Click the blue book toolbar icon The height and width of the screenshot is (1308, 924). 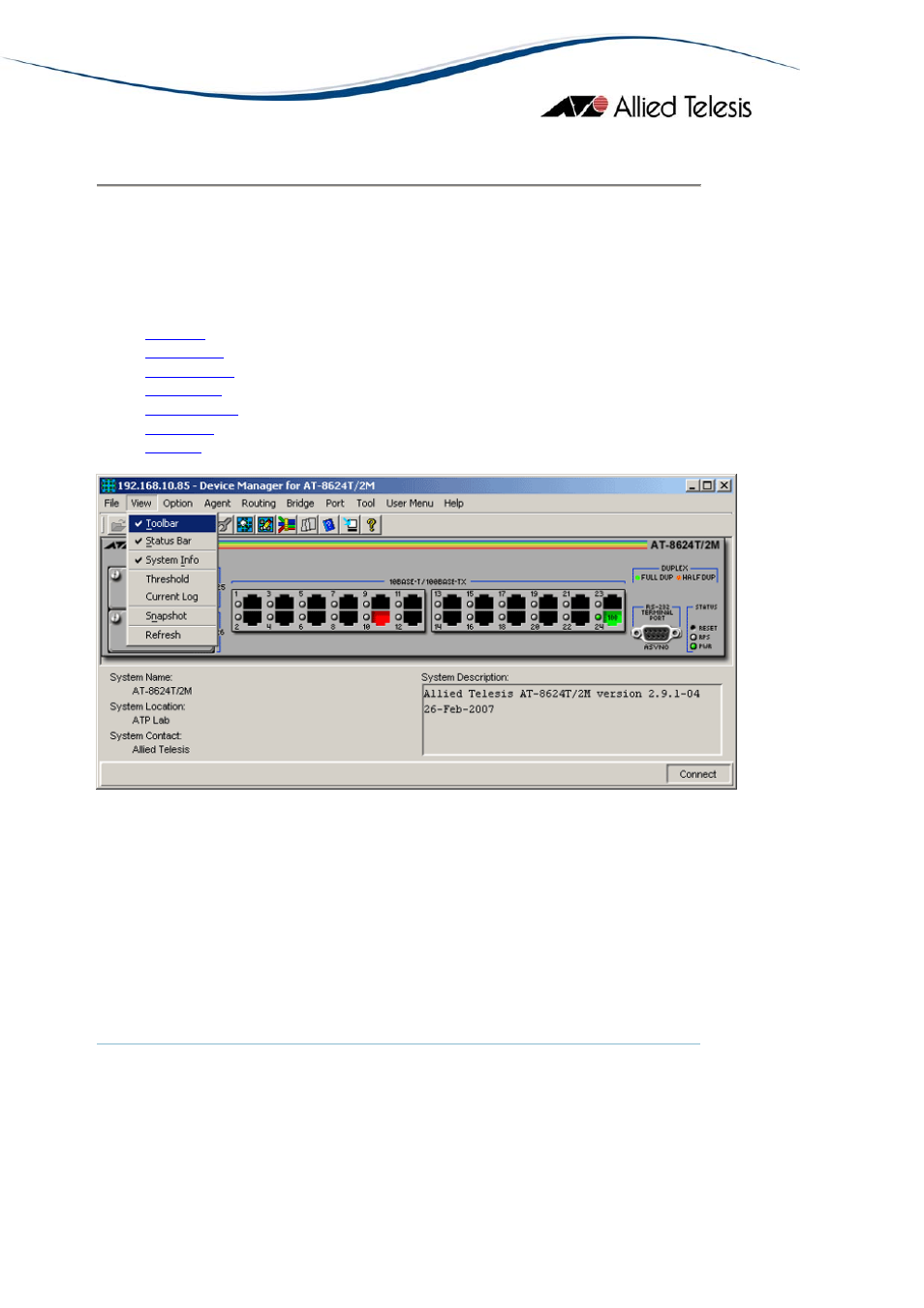point(329,524)
